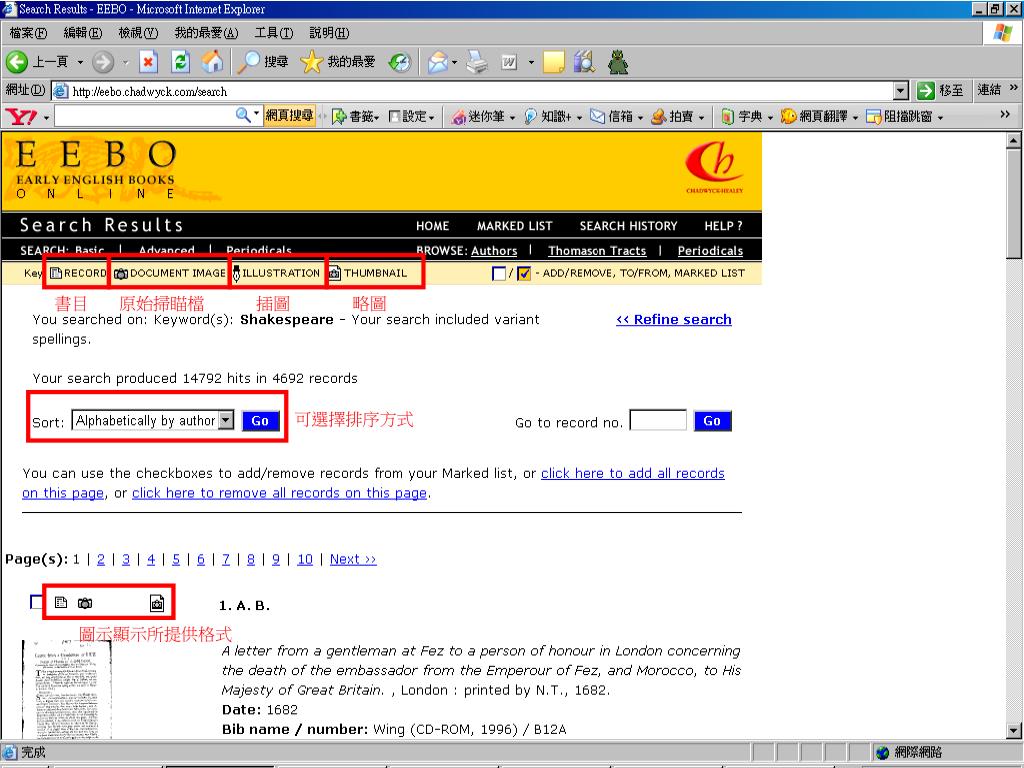1024x768 pixels.
Task: Expand the Sort dropdown Alphabetically by author
Action: click(226, 420)
